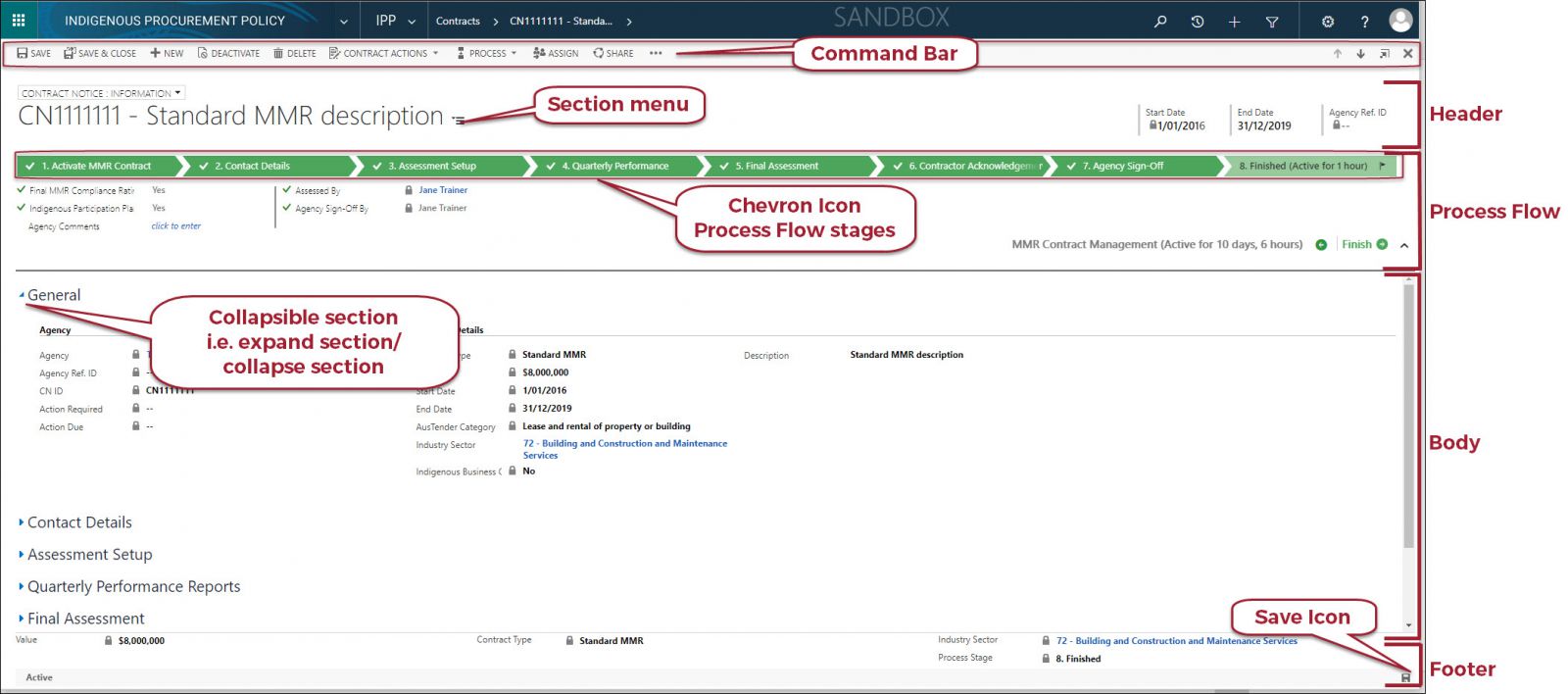Screen dimensions: 1568x694
Task: Click Lease and rental of property value
Action: click(x=607, y=426)
